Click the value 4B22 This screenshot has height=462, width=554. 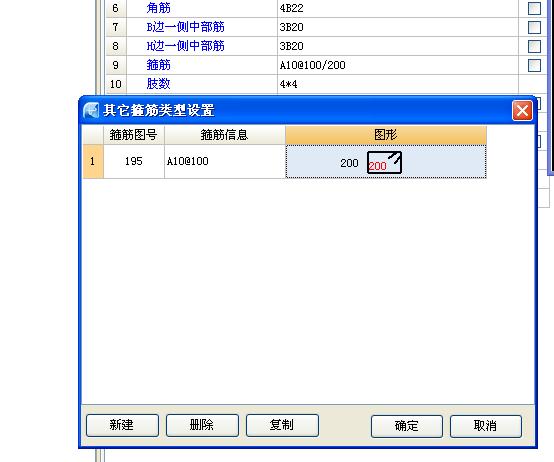[291, 8]
